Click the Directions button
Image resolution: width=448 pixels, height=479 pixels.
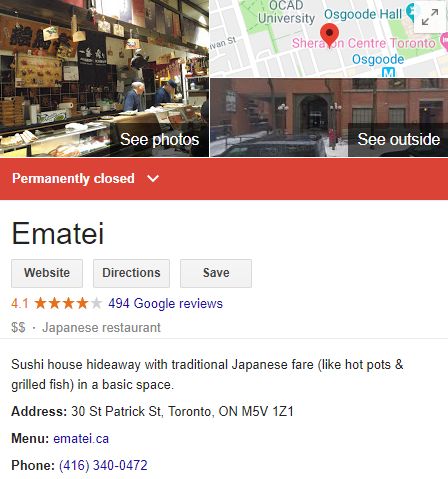131,273
